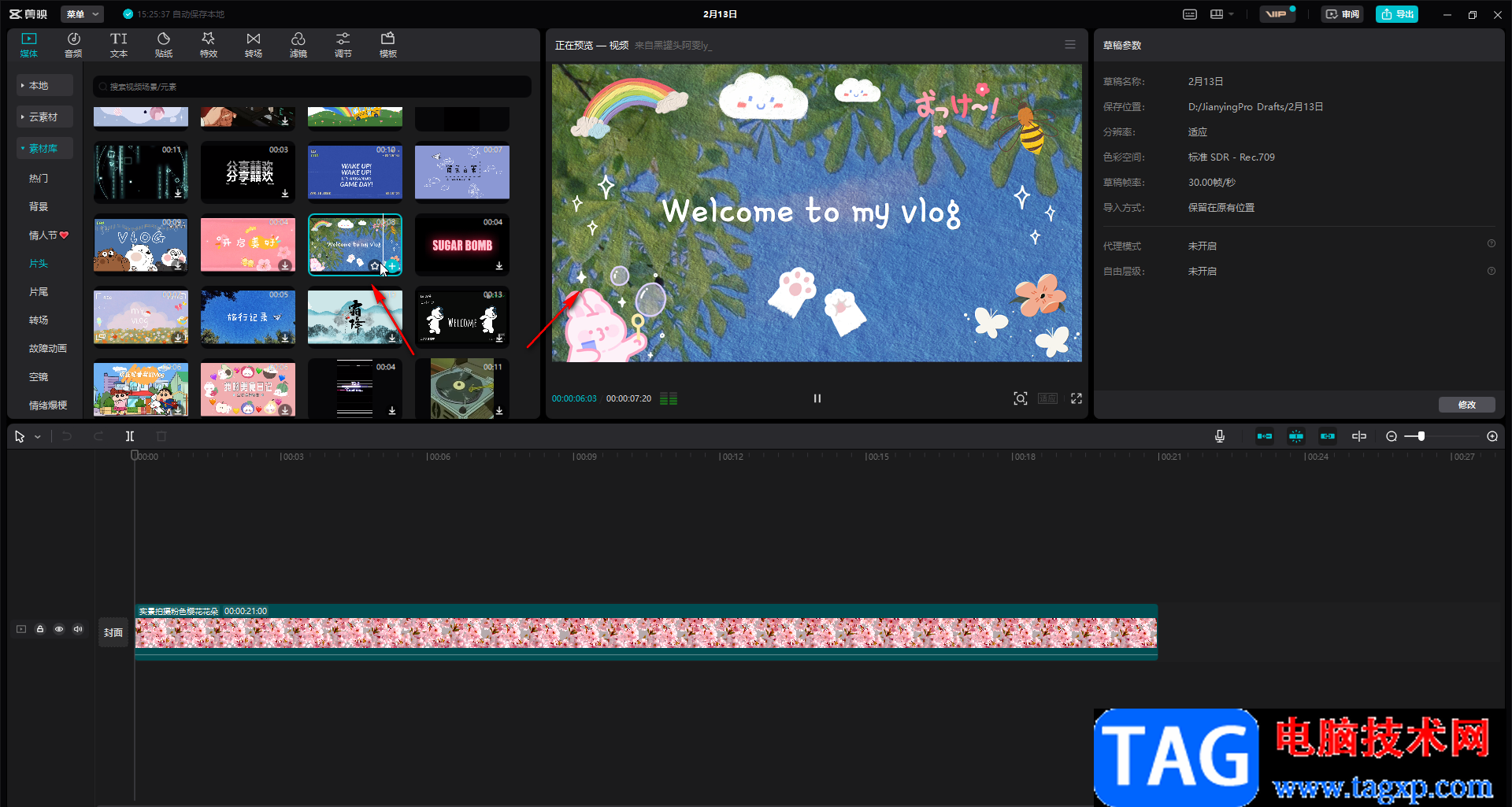This screenshot has width=1512, height=807.
Task: Select the WAKE UP GAME DAY thumbnail
Action: click(x=355, y=171)
